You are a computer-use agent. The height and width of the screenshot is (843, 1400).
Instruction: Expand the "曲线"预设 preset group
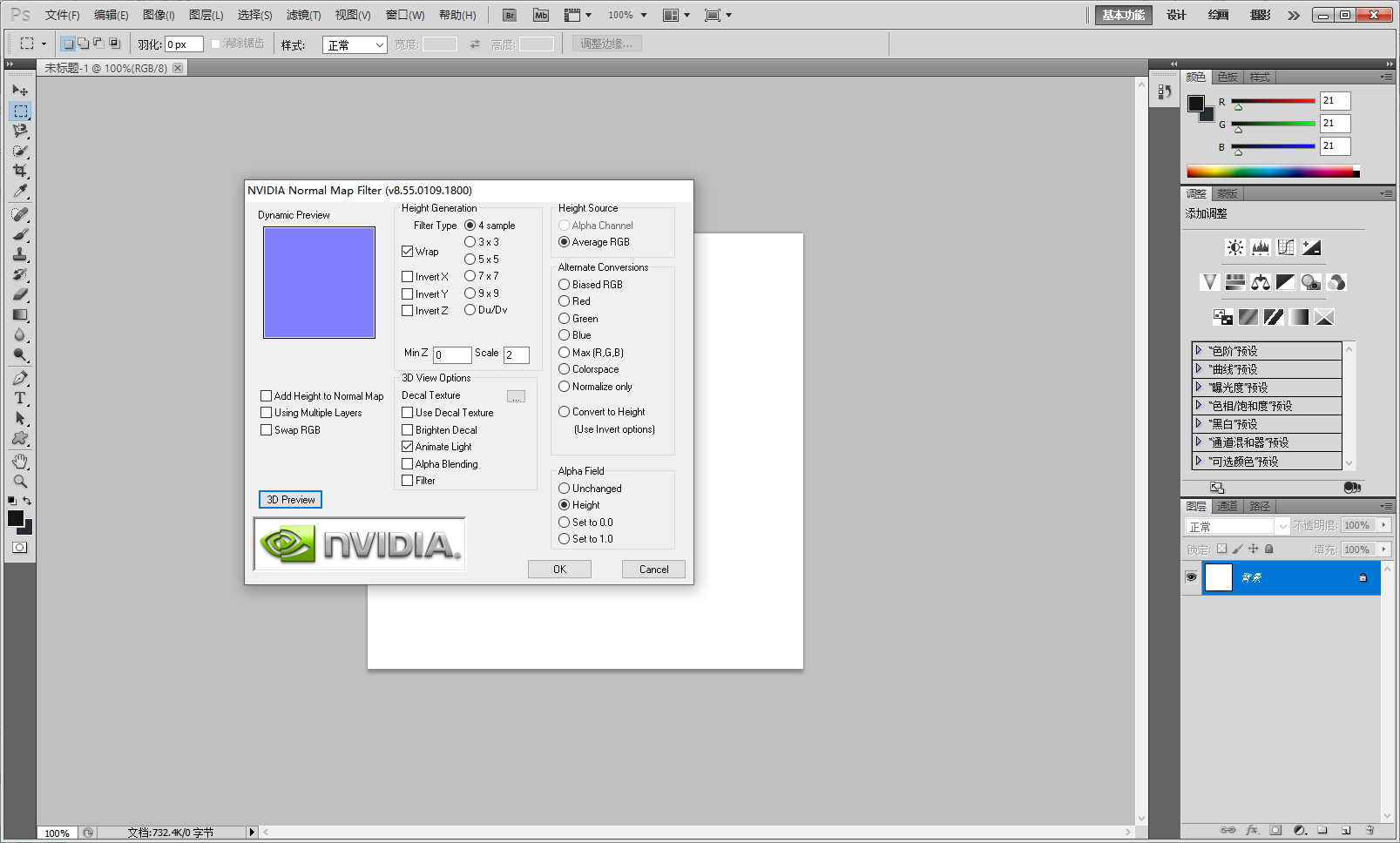(x=1199, y=369)
